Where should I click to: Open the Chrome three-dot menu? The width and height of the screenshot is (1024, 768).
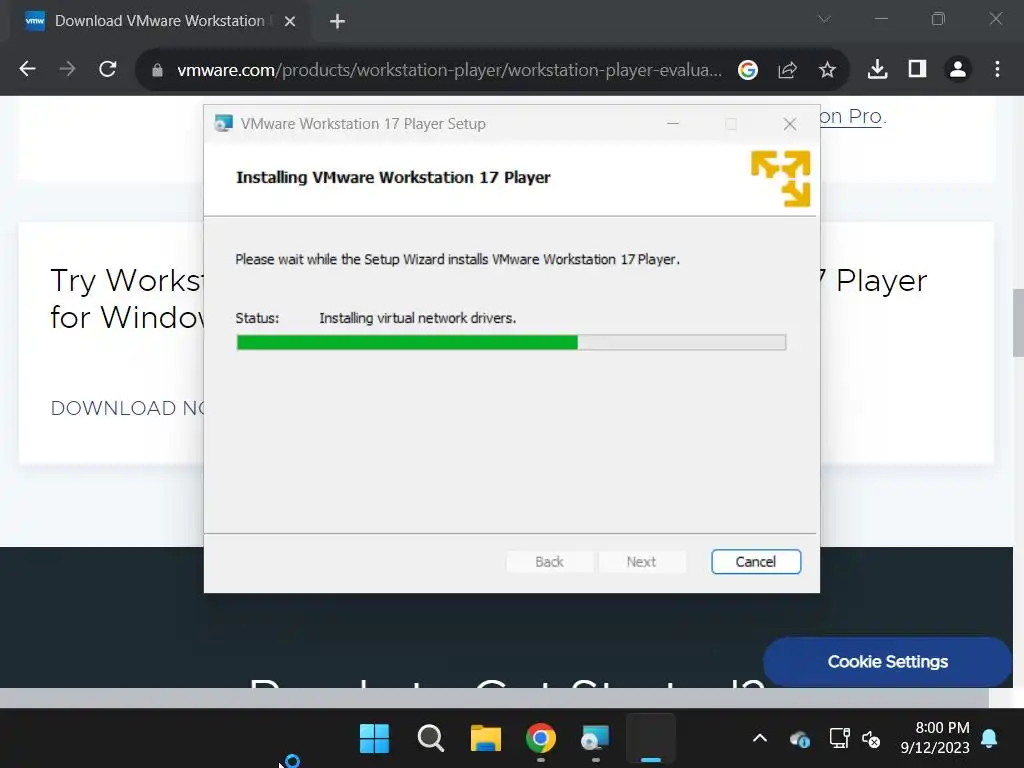pos(997,69)
